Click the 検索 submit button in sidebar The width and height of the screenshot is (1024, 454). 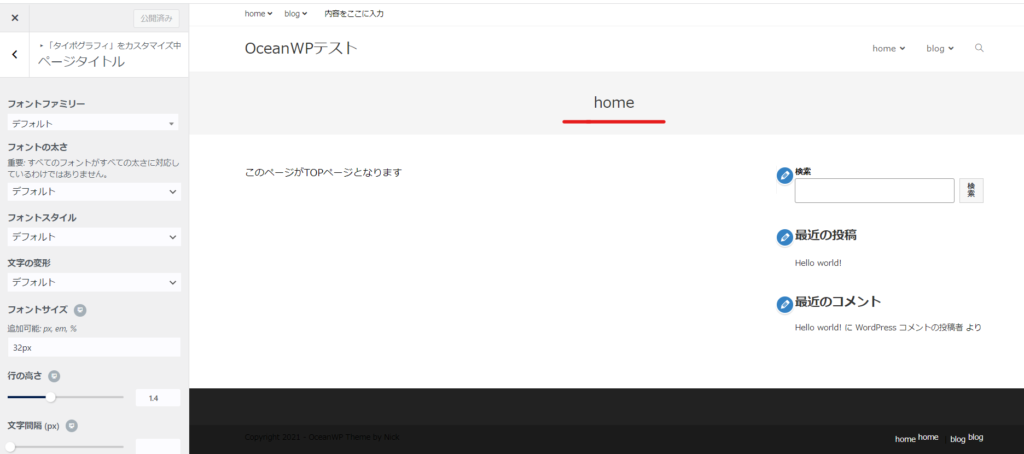971,190
